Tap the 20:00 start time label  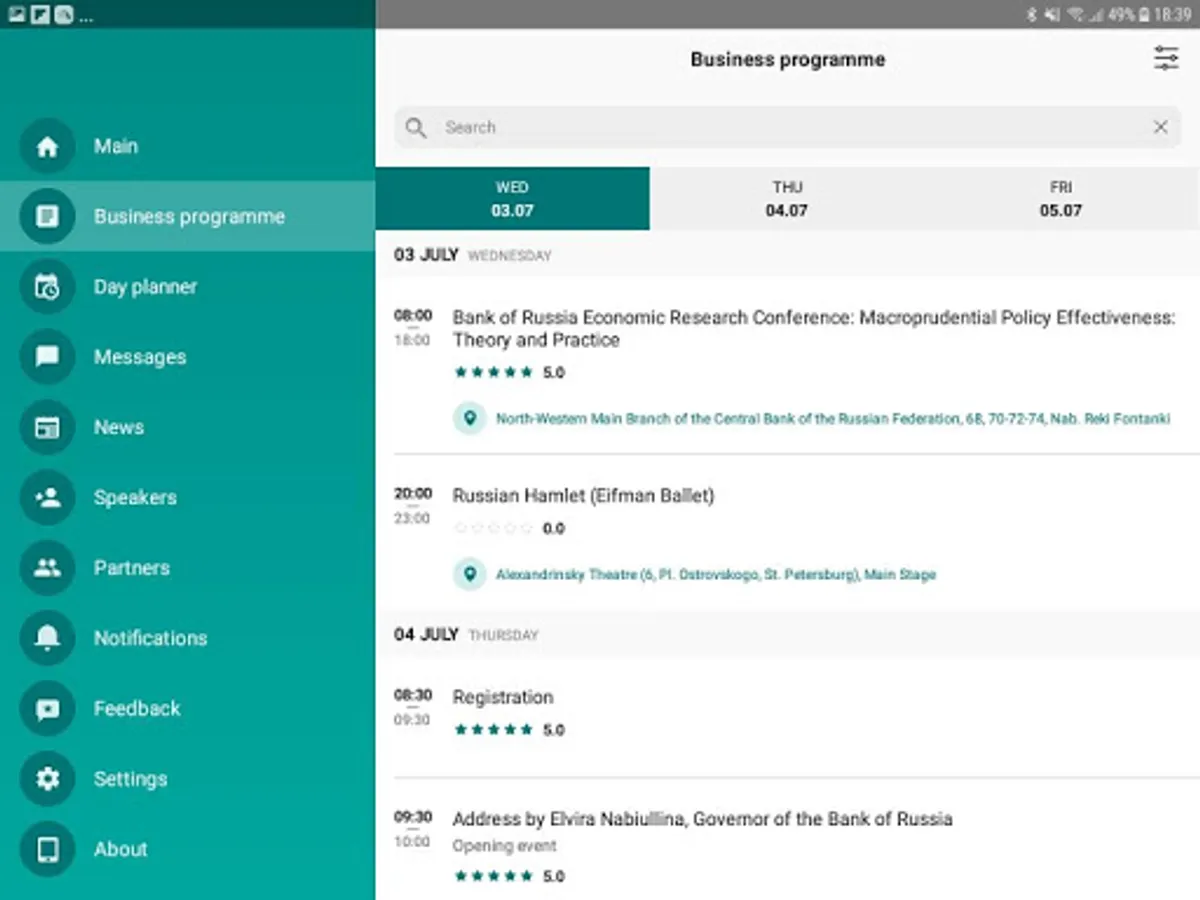pyautogui.click(x=413, y=493)
